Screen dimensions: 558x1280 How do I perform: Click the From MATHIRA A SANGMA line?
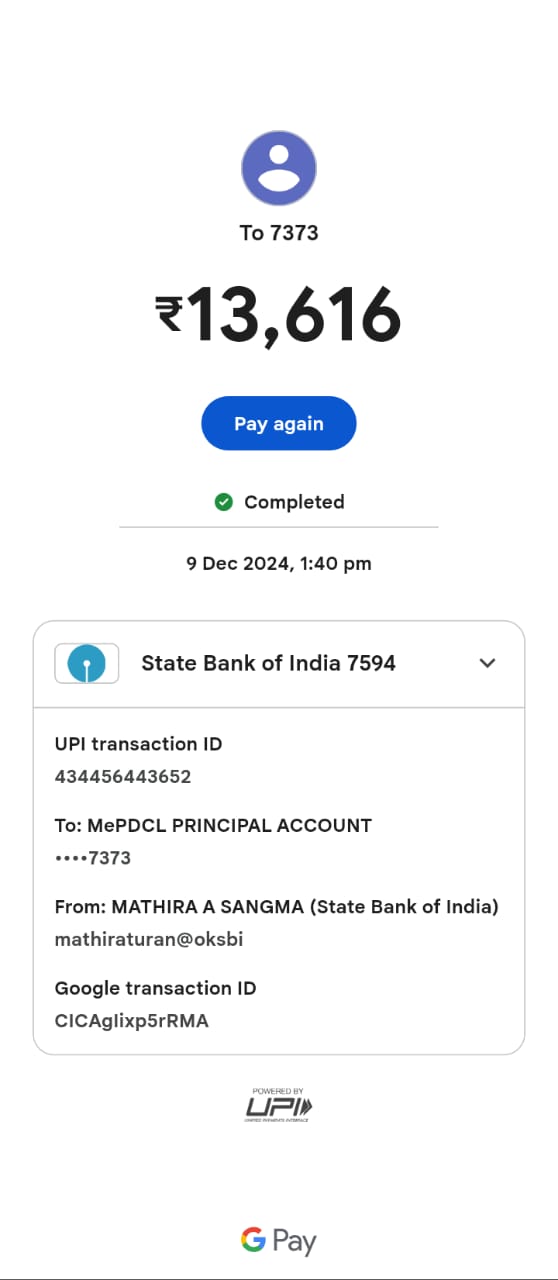277,907
